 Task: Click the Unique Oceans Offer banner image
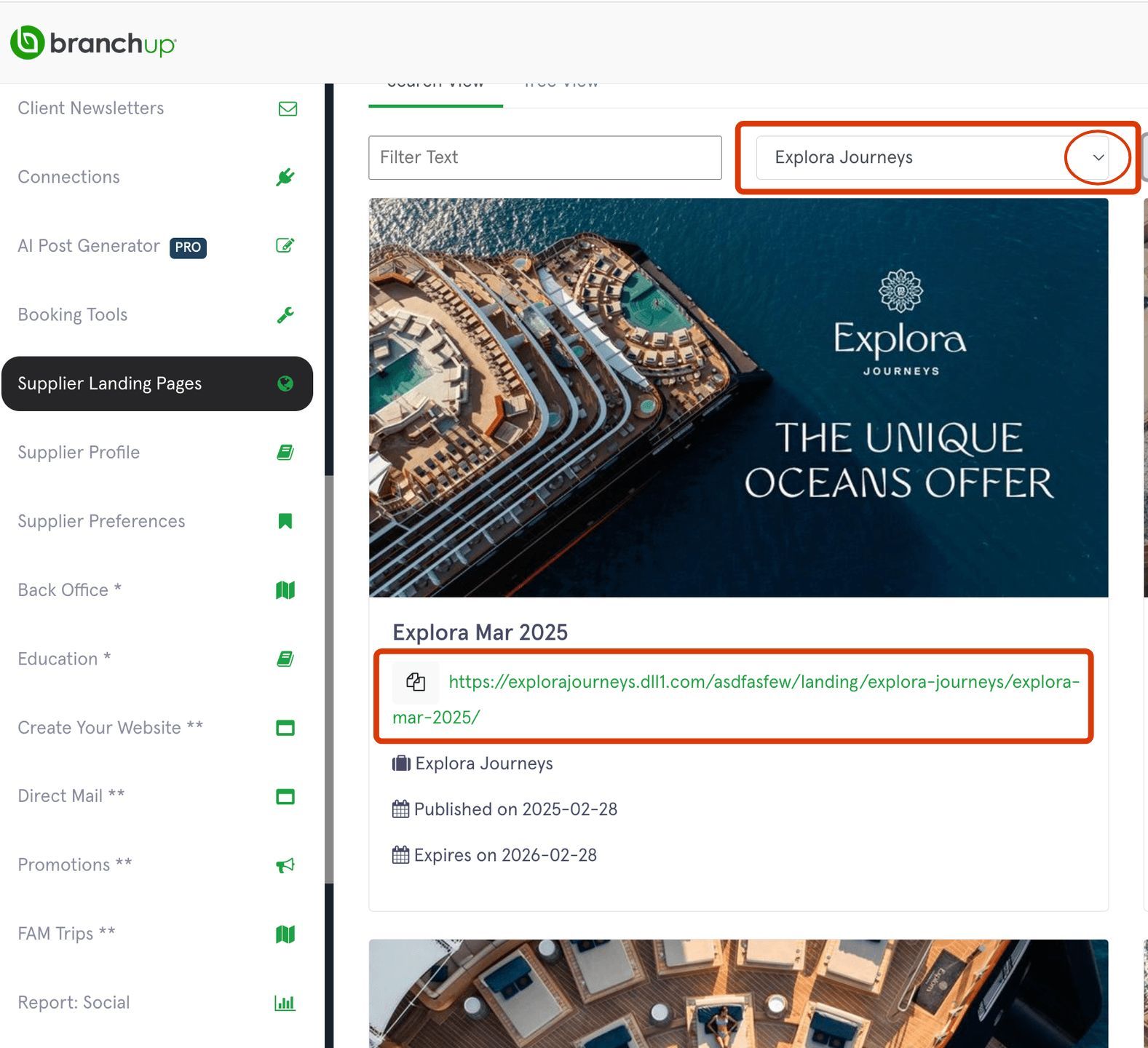(738, 397)
